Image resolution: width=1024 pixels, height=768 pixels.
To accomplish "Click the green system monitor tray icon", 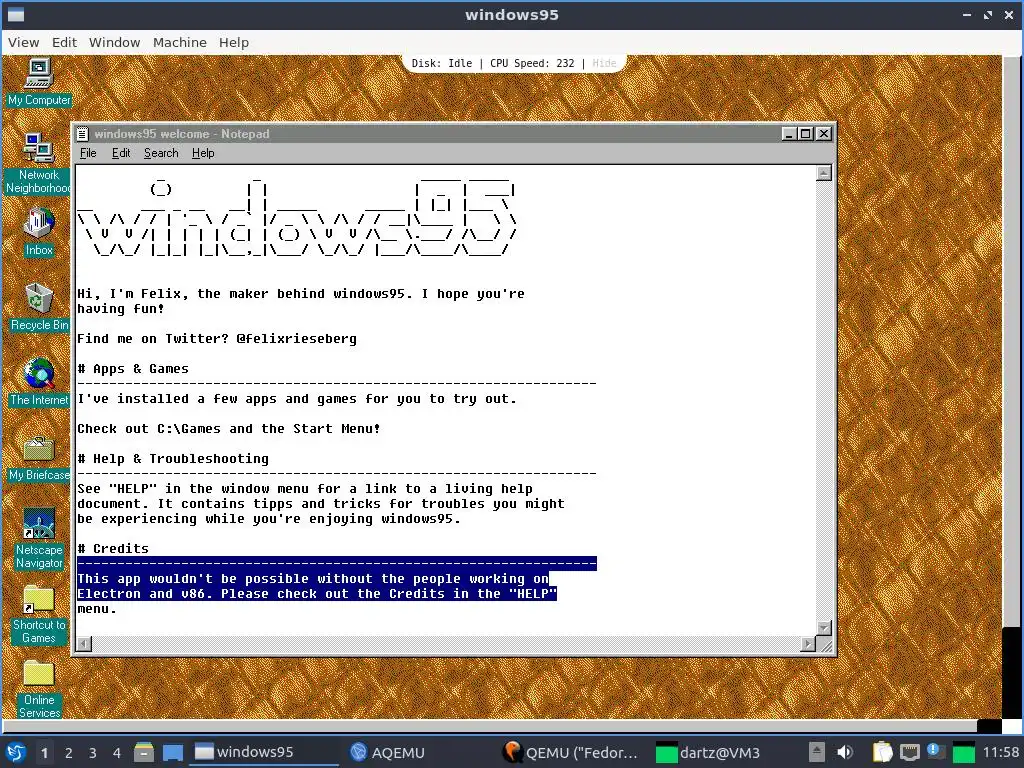I will pos(963,753).
